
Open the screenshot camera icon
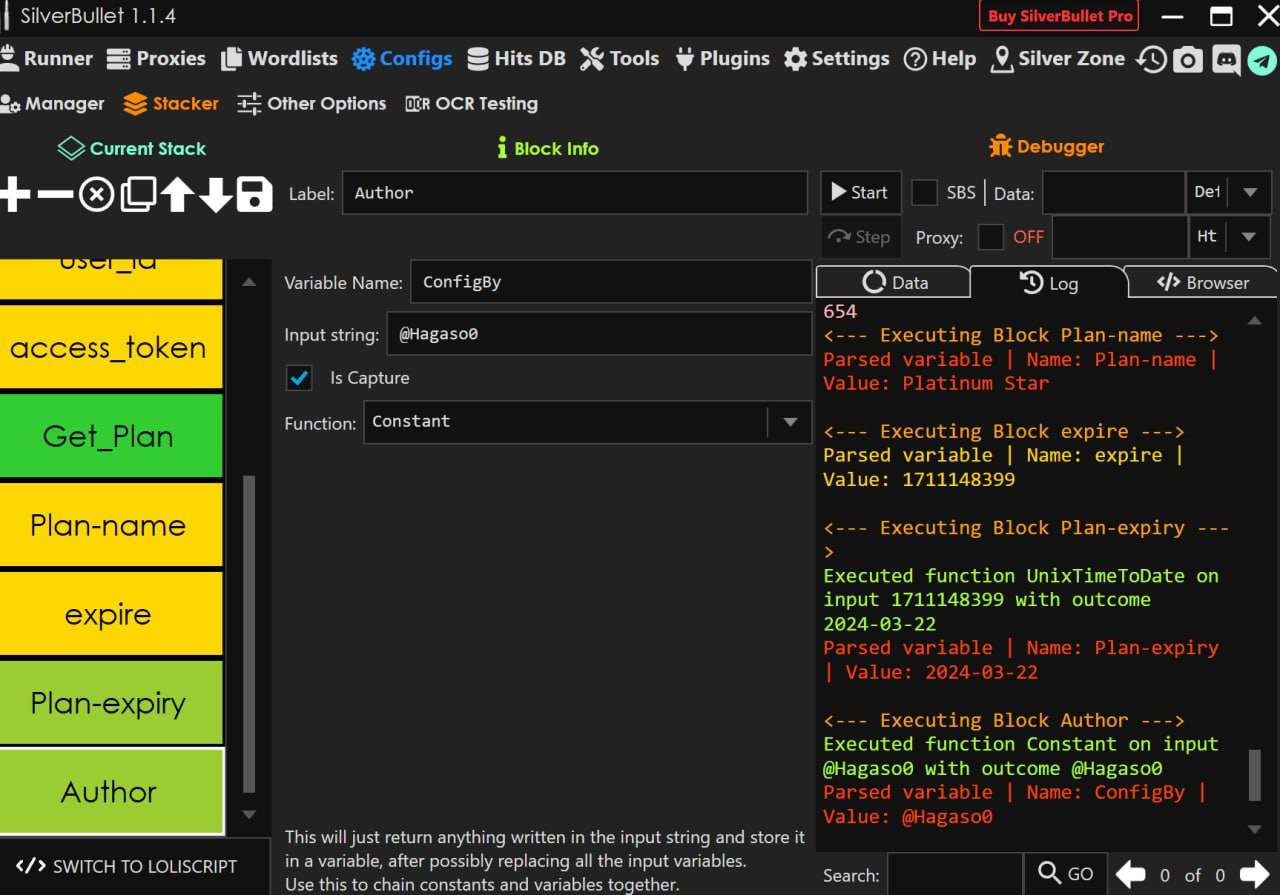coord(1187,60)
